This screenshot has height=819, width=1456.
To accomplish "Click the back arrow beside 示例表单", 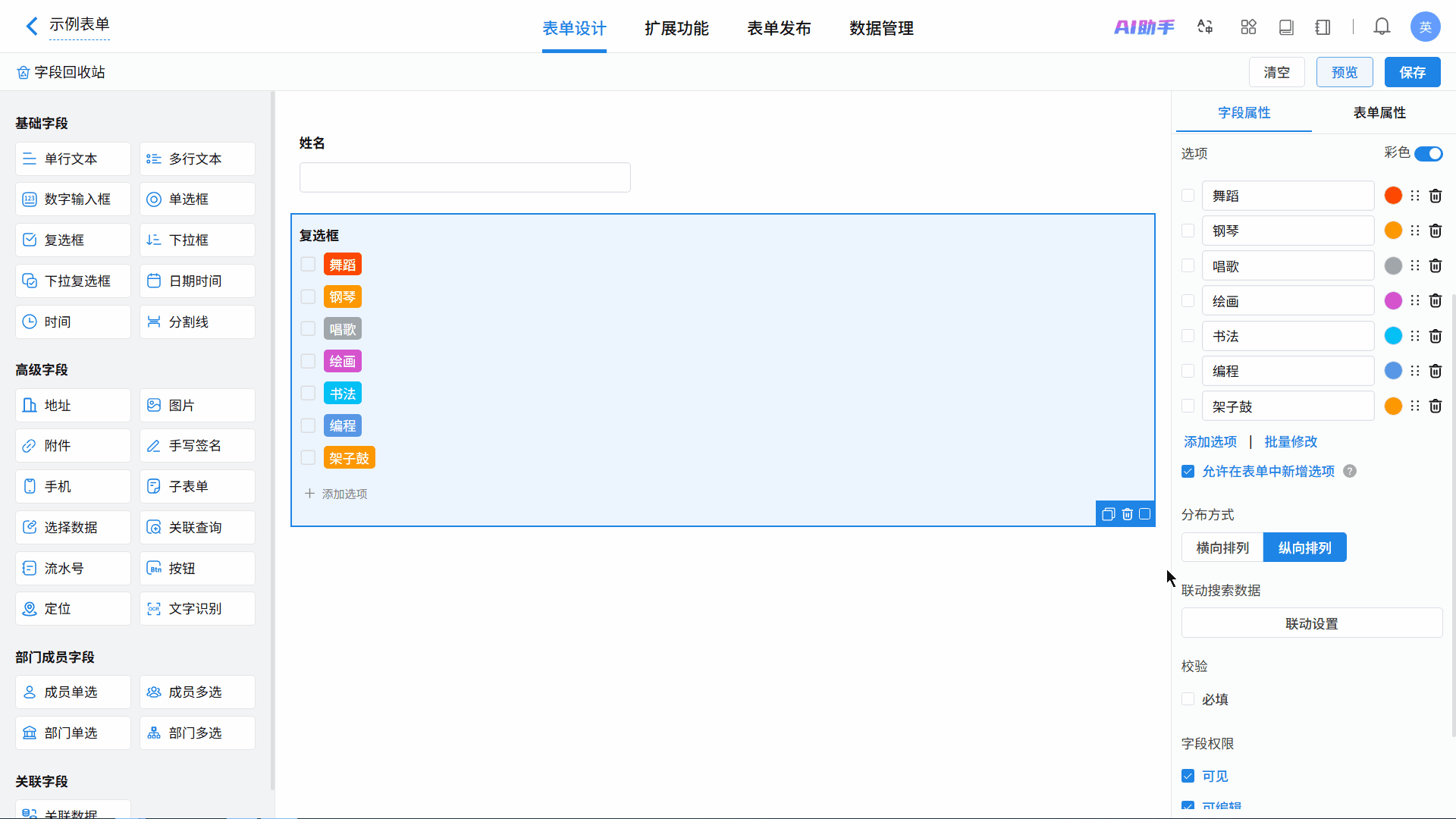I will click(x=31, y=27).
